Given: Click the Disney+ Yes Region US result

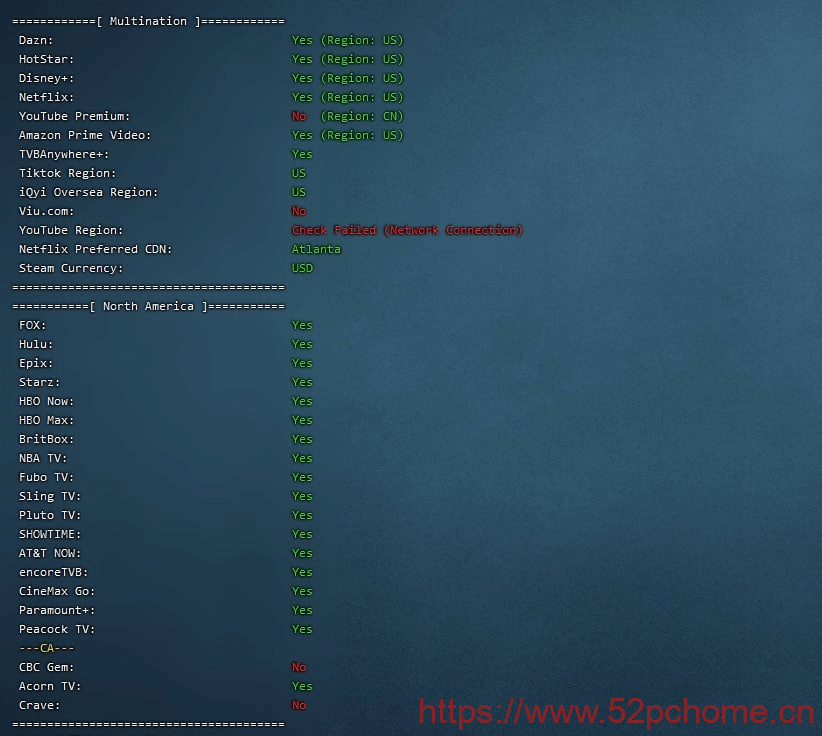Looking at the screenshot, I should [348, 78].
